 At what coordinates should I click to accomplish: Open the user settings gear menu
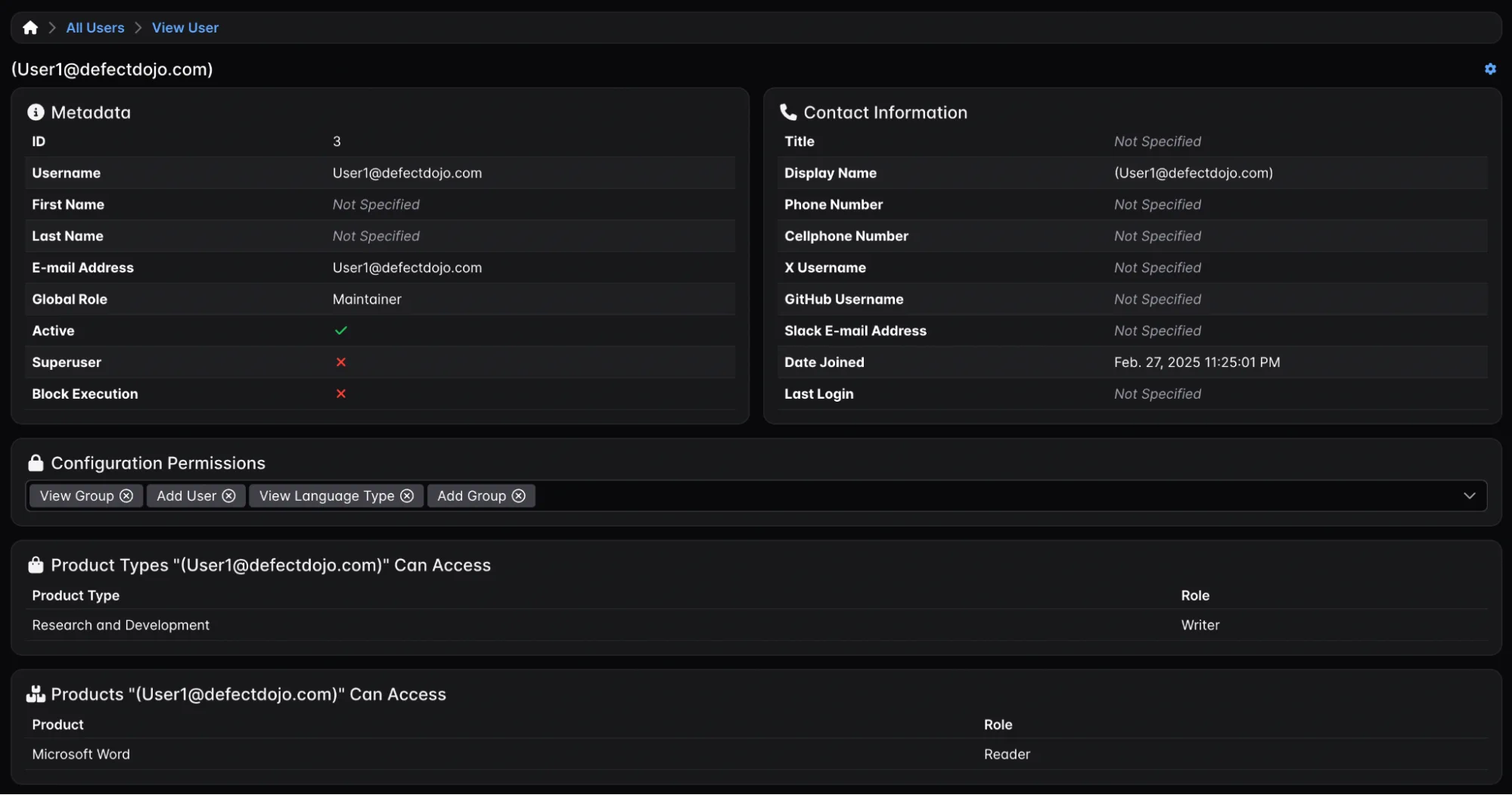(1489, 69)
